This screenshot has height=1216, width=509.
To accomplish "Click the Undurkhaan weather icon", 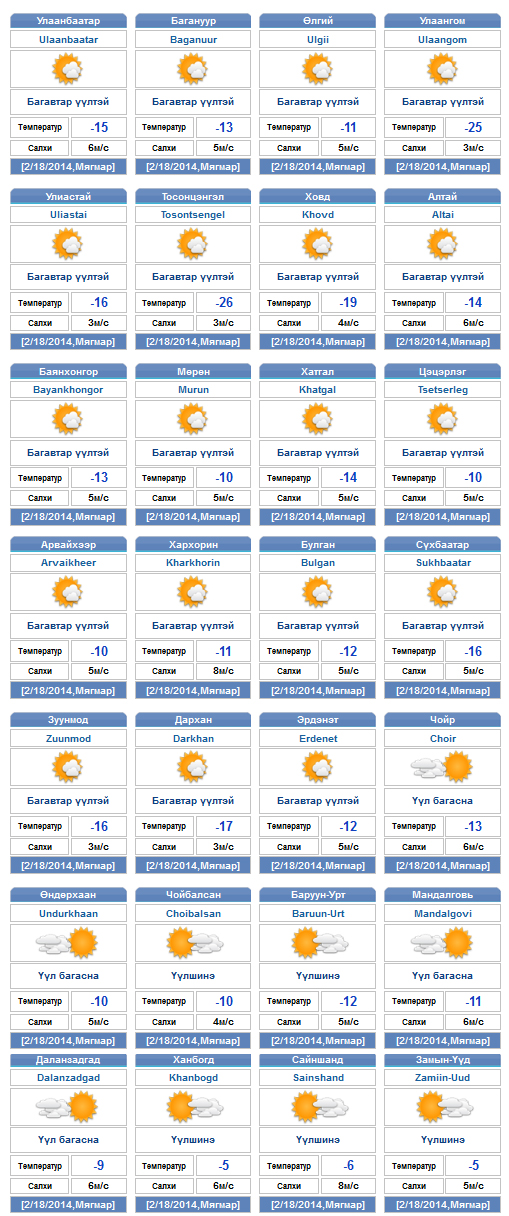I will (68, 942).
